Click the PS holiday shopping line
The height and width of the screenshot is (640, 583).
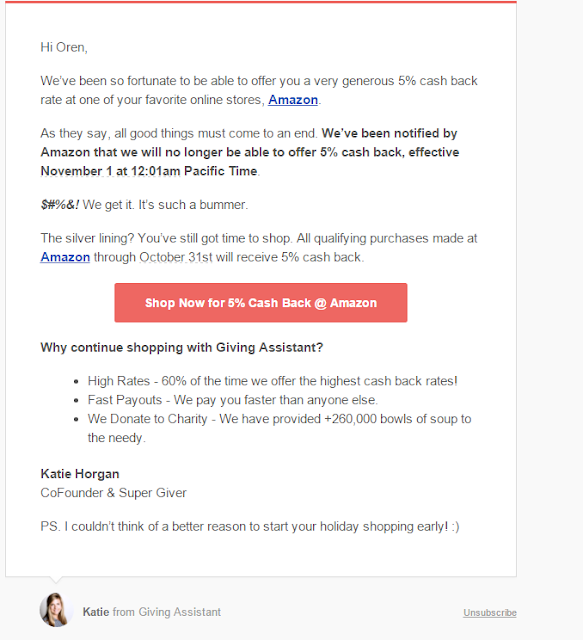pos(250,527)
